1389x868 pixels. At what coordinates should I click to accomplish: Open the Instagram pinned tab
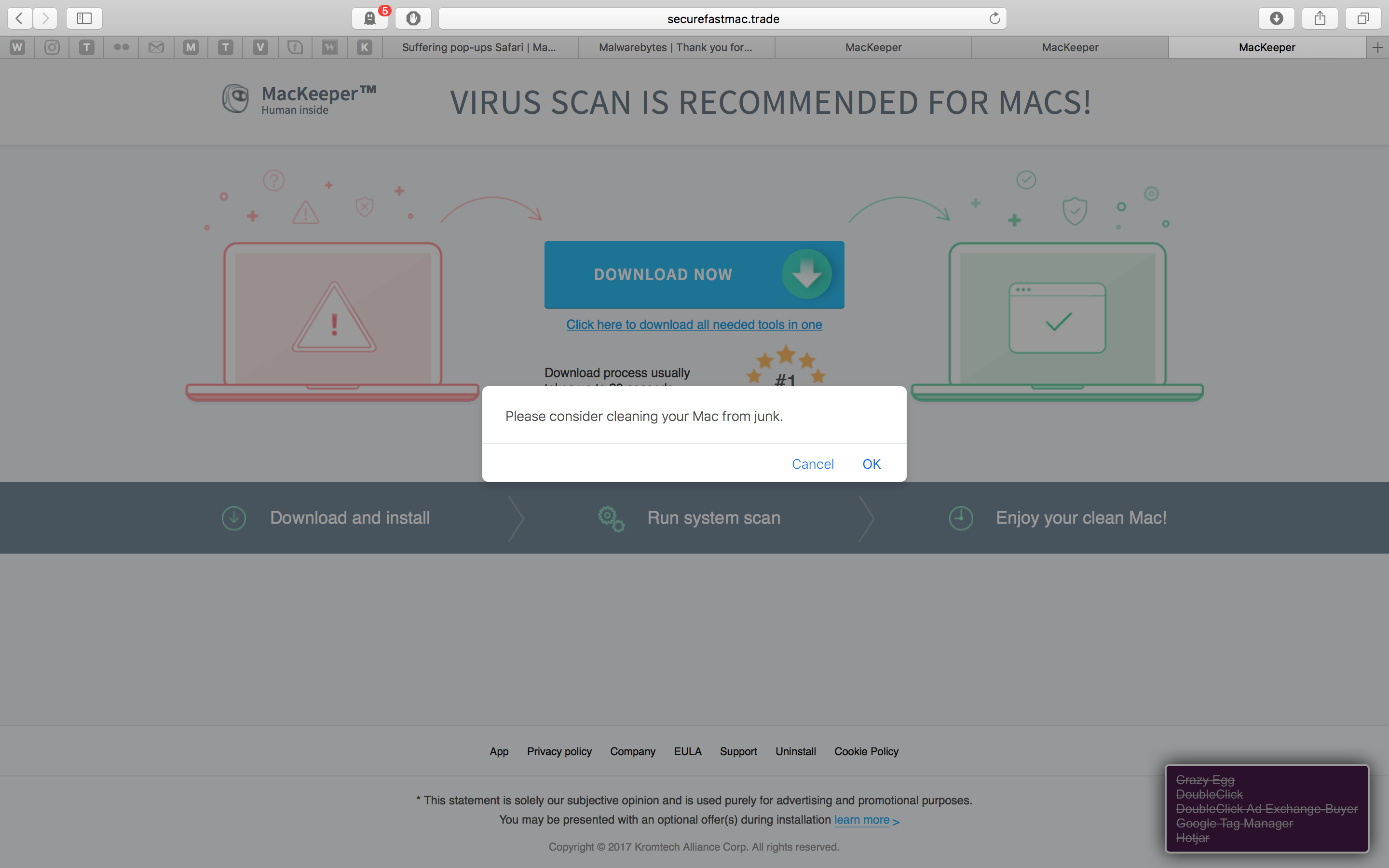[x=52, y=47]
